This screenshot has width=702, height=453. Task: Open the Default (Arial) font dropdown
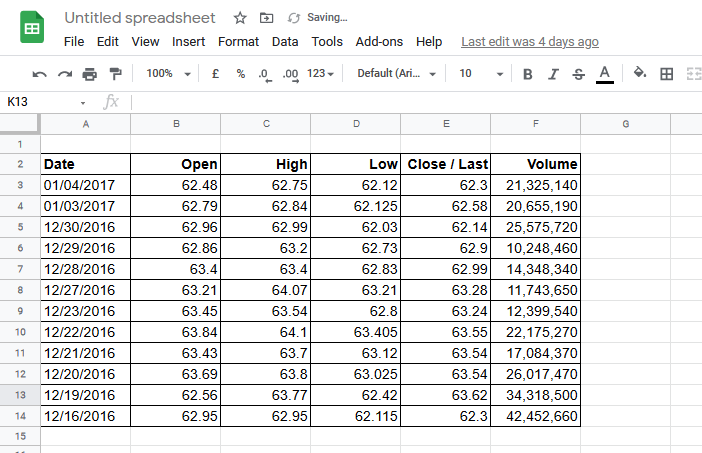point(396,73)
